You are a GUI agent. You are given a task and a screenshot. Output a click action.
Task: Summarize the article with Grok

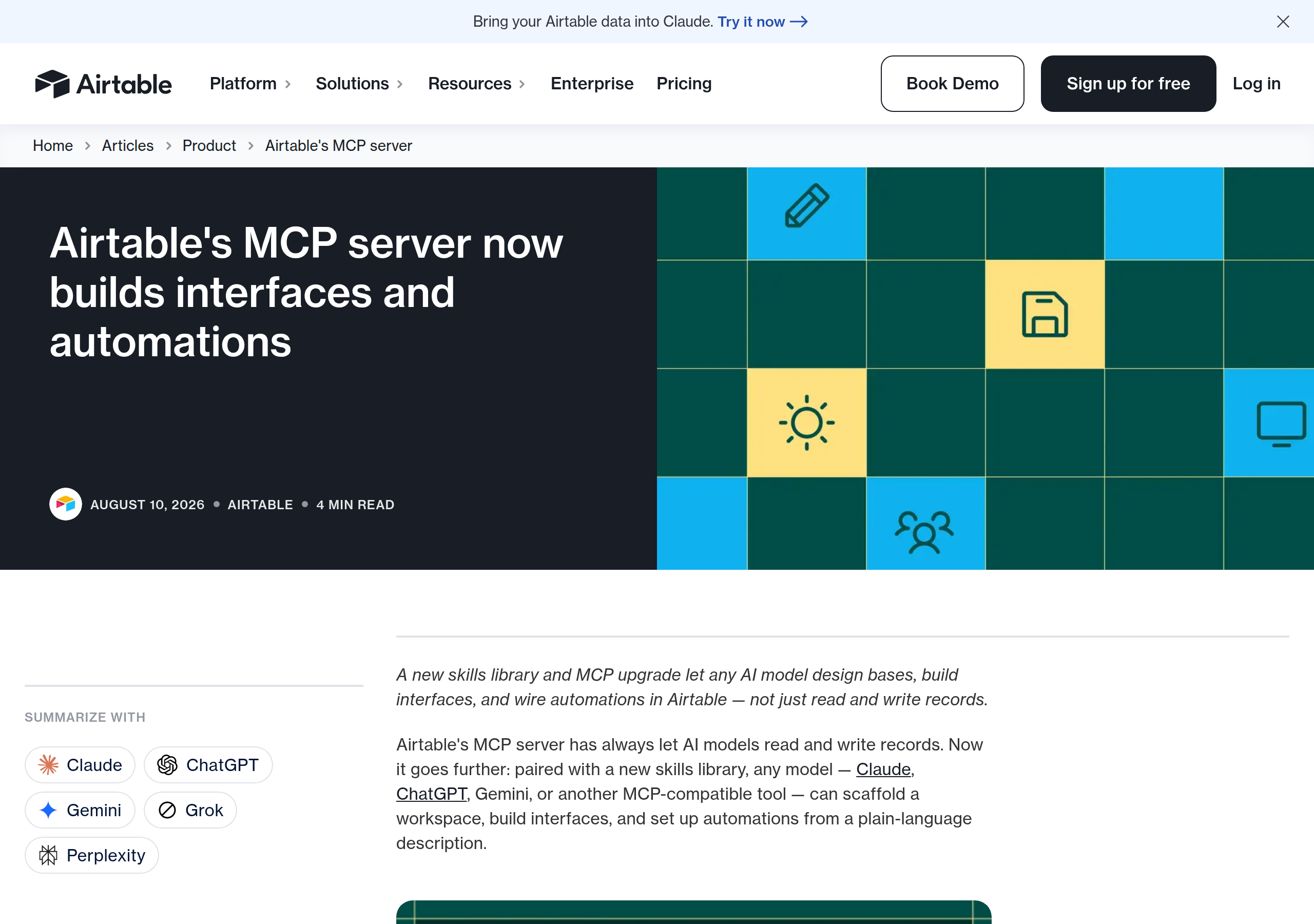(x=190, y=810)
